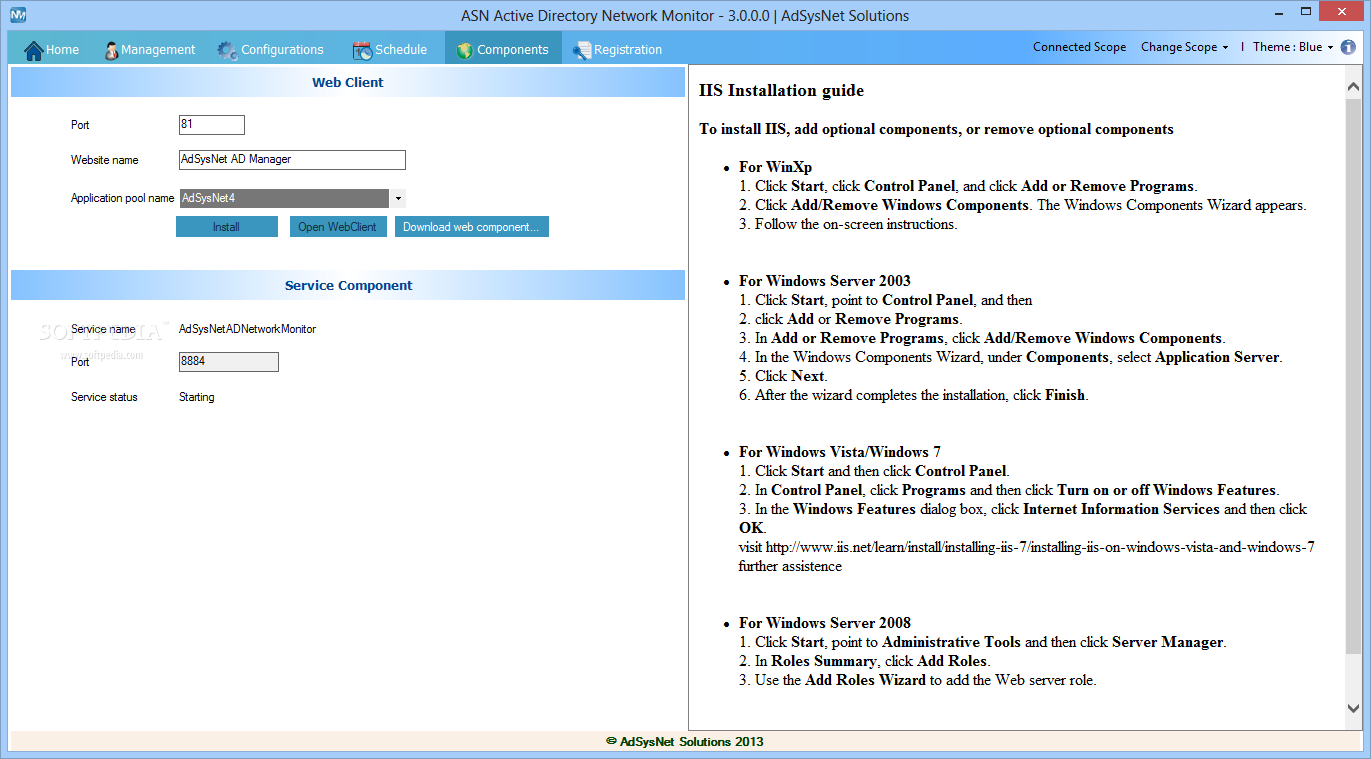Click the Application pool name label

click(x=123, y=198)
